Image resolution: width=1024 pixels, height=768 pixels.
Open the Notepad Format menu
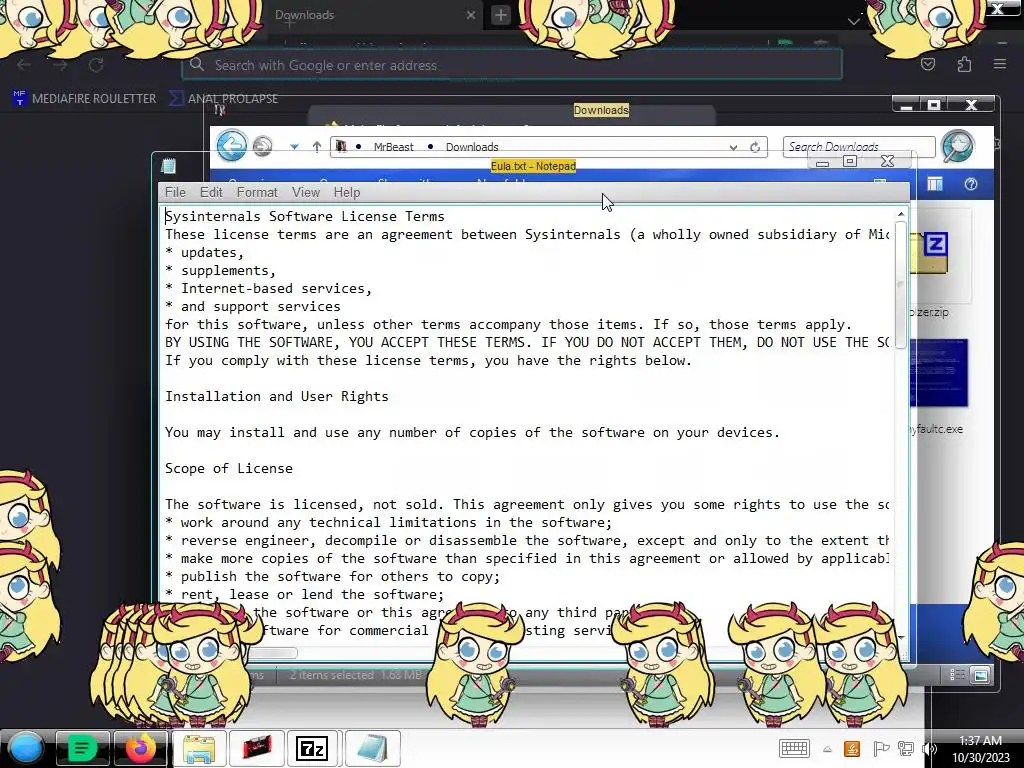point(257,192)
